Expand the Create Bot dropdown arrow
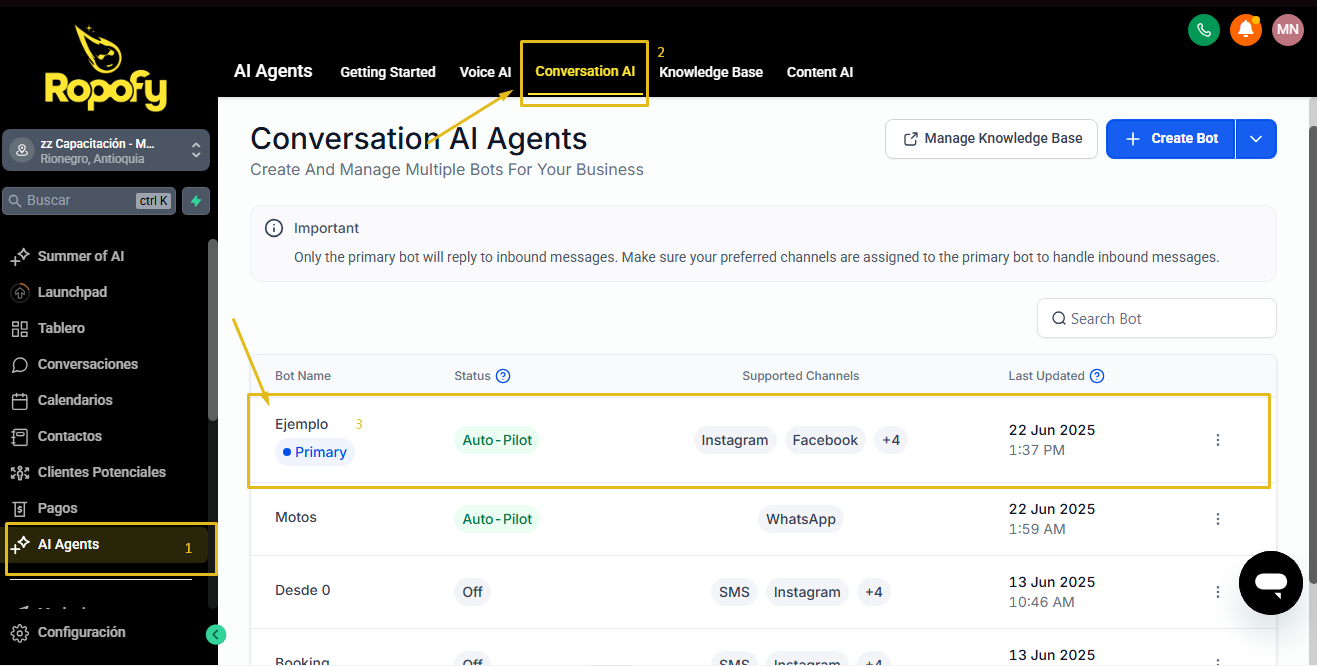 pyautogui.click(x=1257, y=139)
